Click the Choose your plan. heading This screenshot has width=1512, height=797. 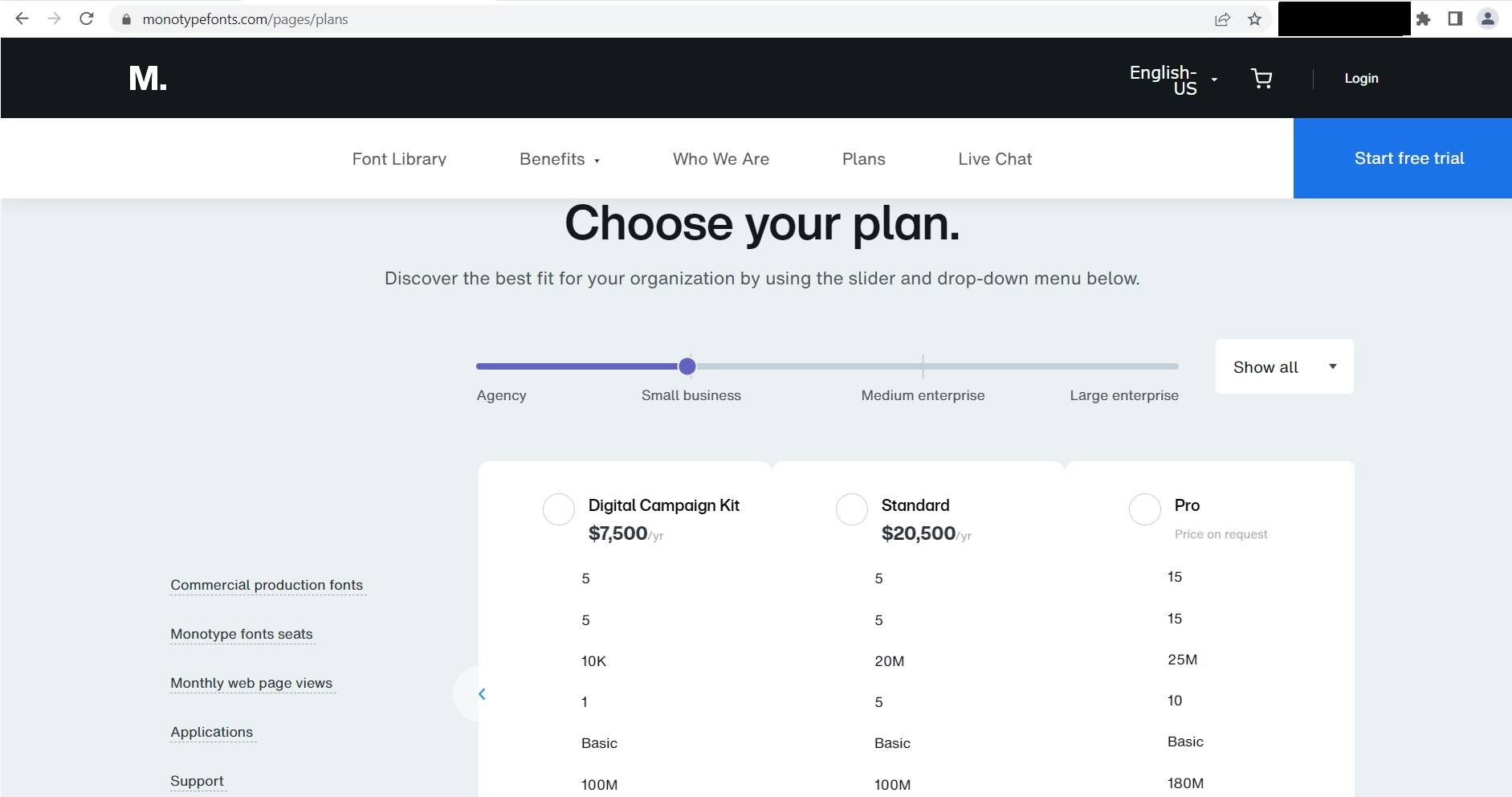pyautogui.click(x=762, y=223)
